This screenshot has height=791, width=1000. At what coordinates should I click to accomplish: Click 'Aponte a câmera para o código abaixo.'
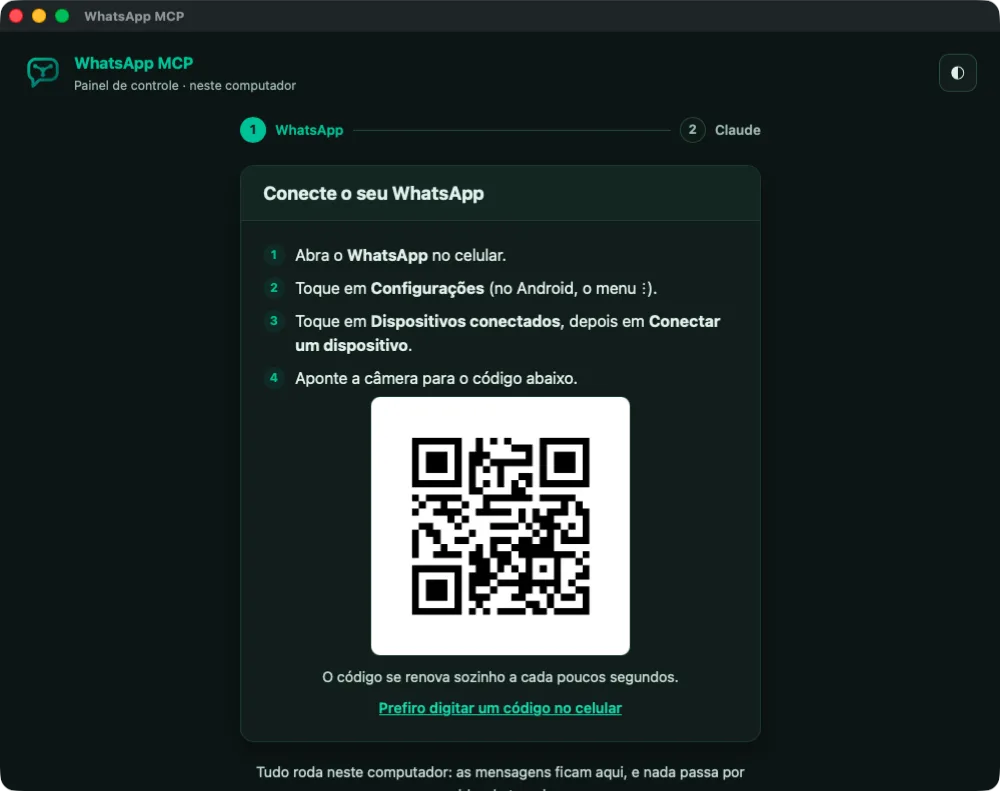tap(436, 378)
